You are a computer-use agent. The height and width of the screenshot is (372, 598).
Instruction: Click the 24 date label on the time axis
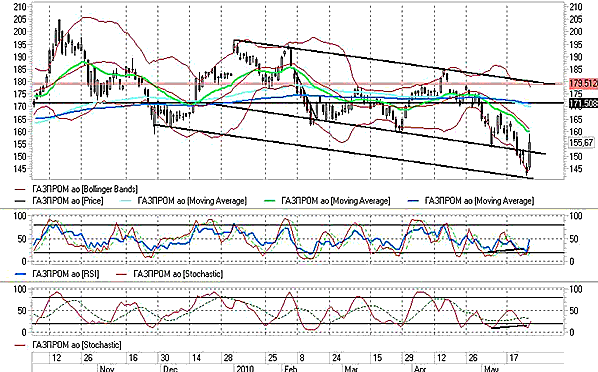(336, 358)
